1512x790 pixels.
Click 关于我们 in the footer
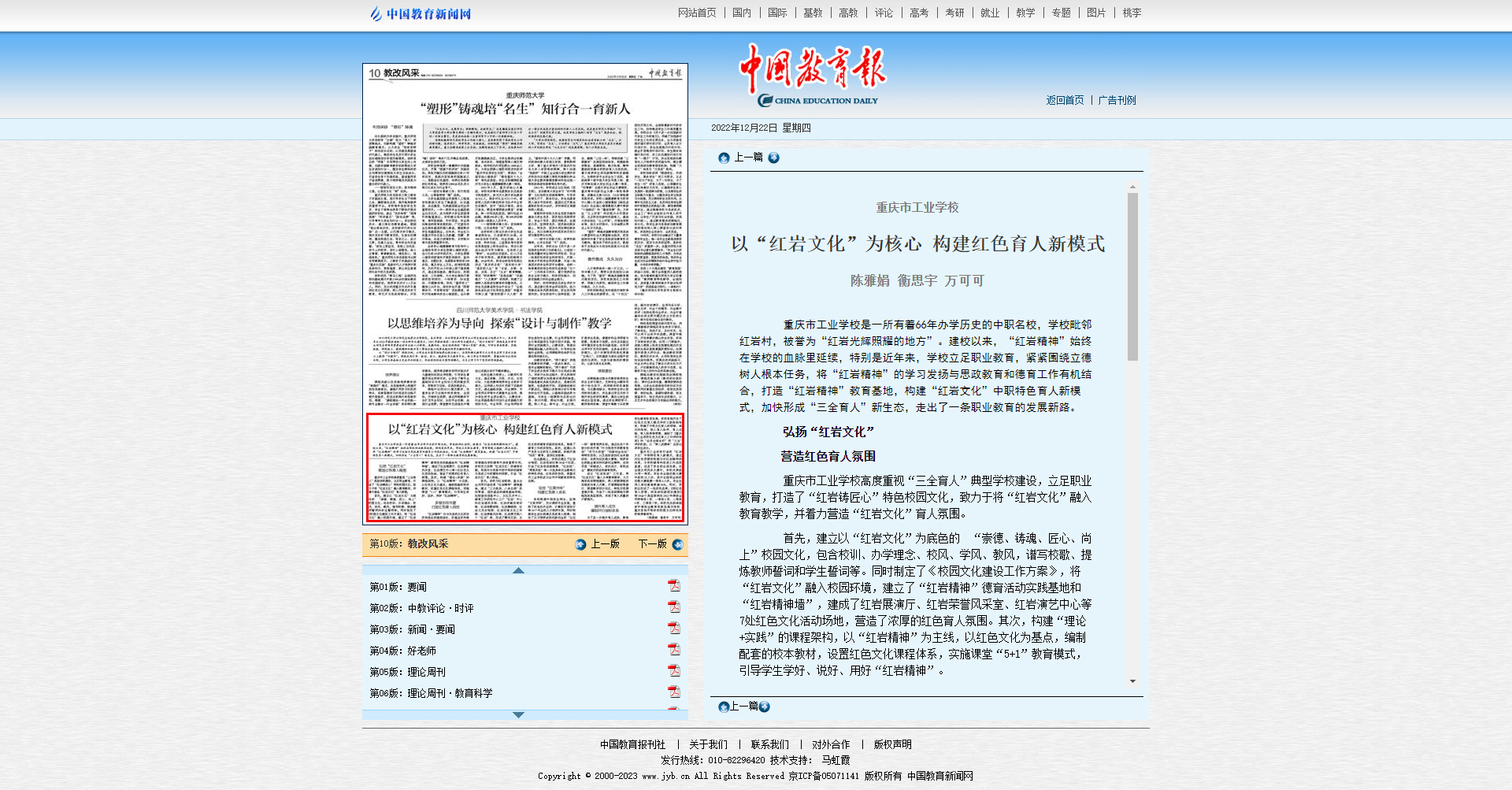coord(707,744)
